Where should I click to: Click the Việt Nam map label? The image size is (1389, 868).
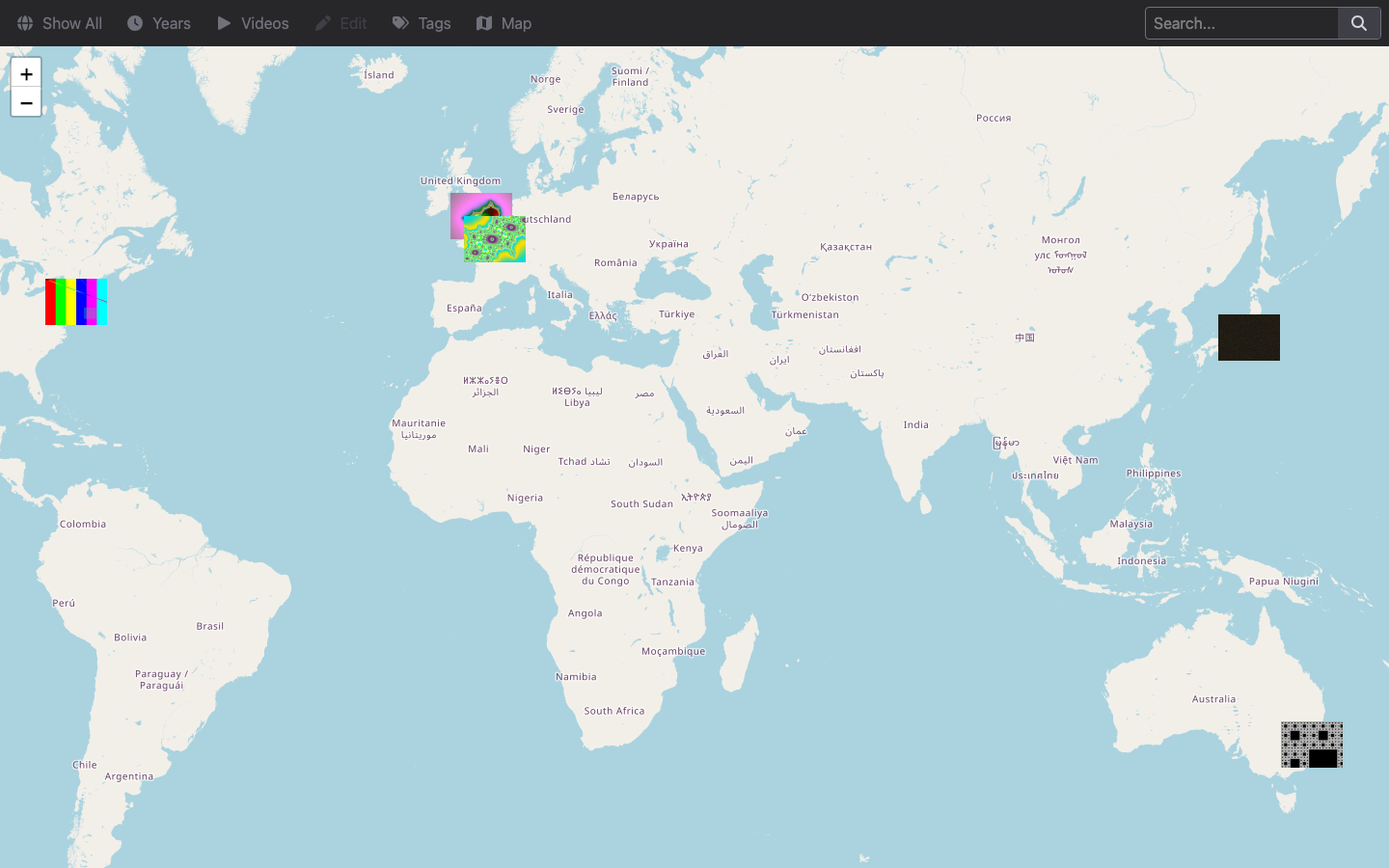1076,460
